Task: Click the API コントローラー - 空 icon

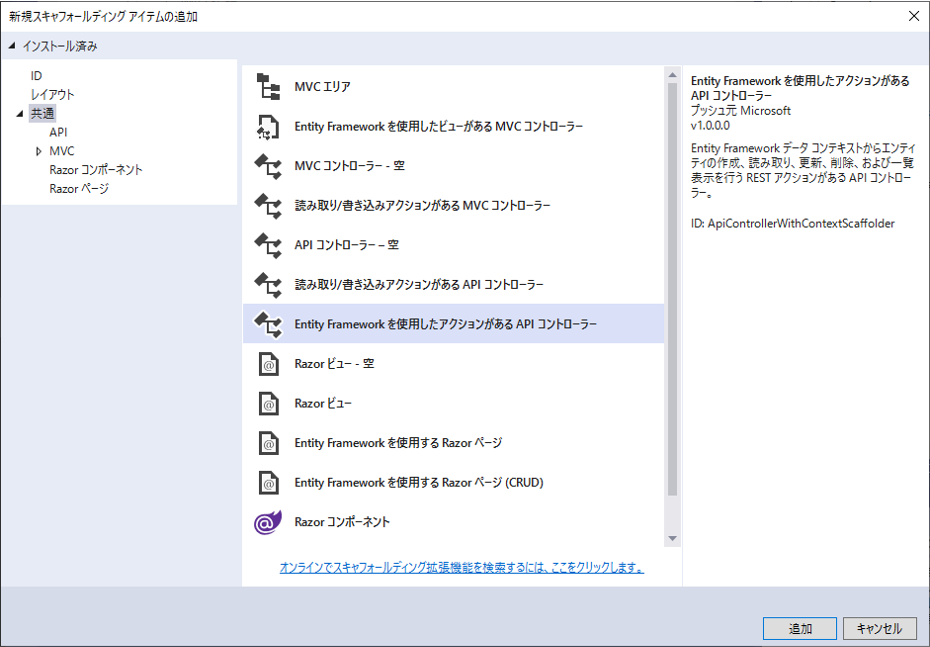Action: pyautogui.click(x=268, y=245)
